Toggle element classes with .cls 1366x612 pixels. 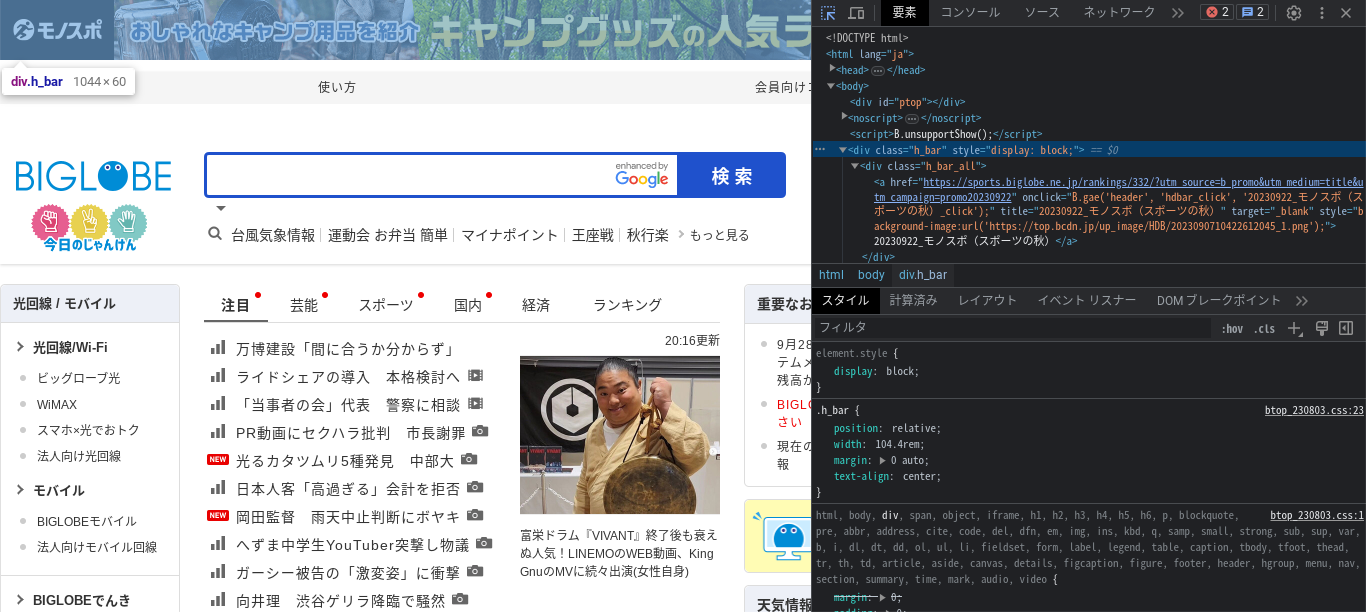pyautogui.click(x=1265, y=327)
